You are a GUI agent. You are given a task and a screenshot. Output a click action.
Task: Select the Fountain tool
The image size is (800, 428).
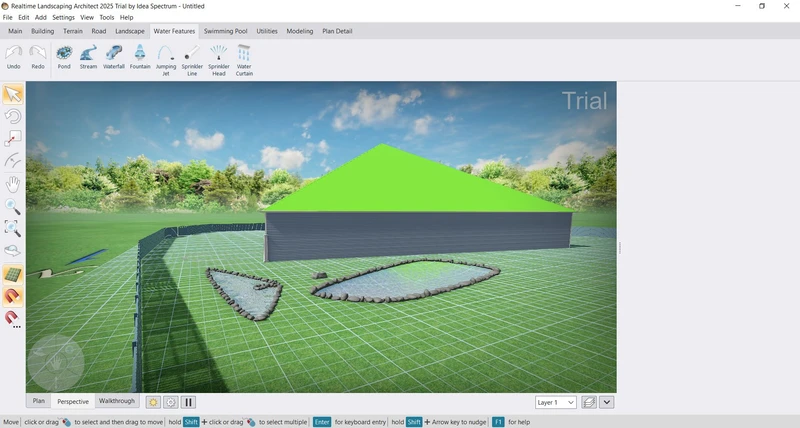140,57
